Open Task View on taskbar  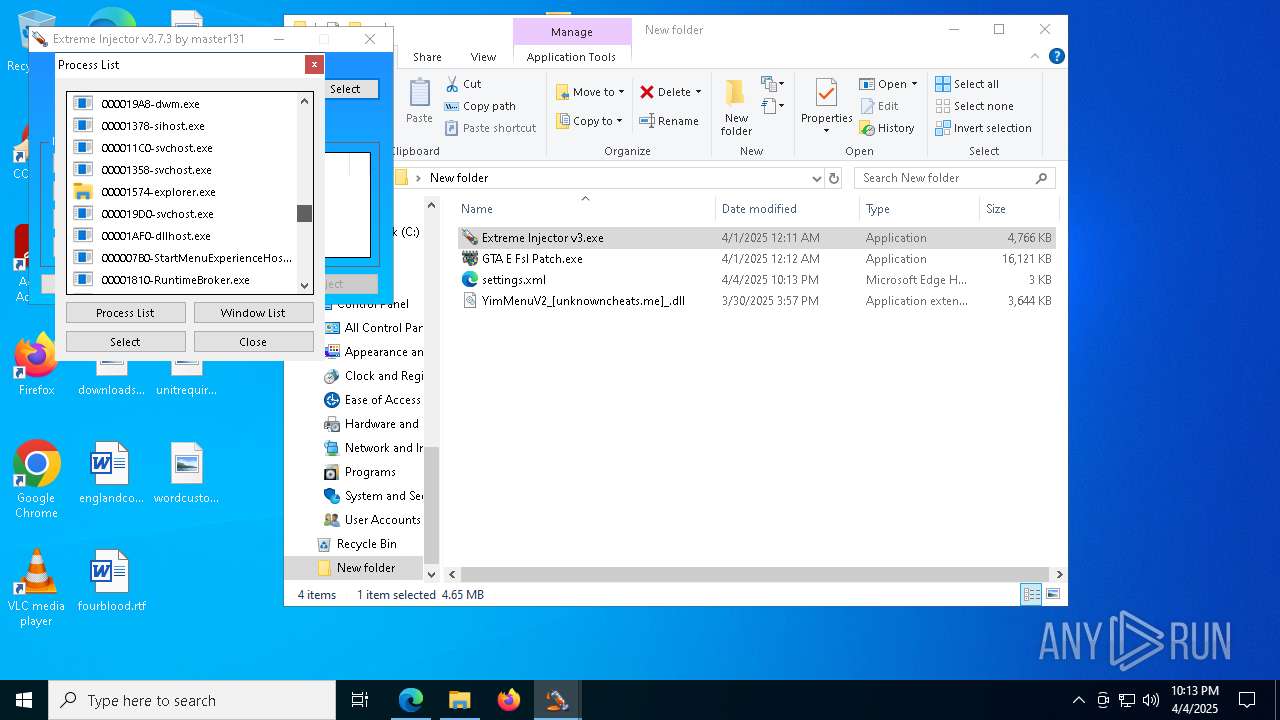click(360, 700)
